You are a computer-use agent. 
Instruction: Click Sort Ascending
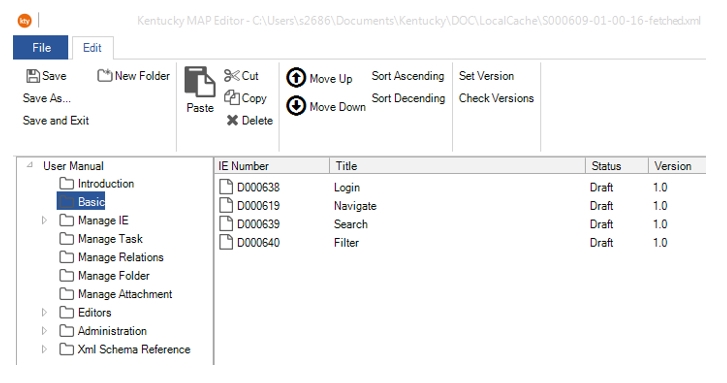(x=408, y=76)
